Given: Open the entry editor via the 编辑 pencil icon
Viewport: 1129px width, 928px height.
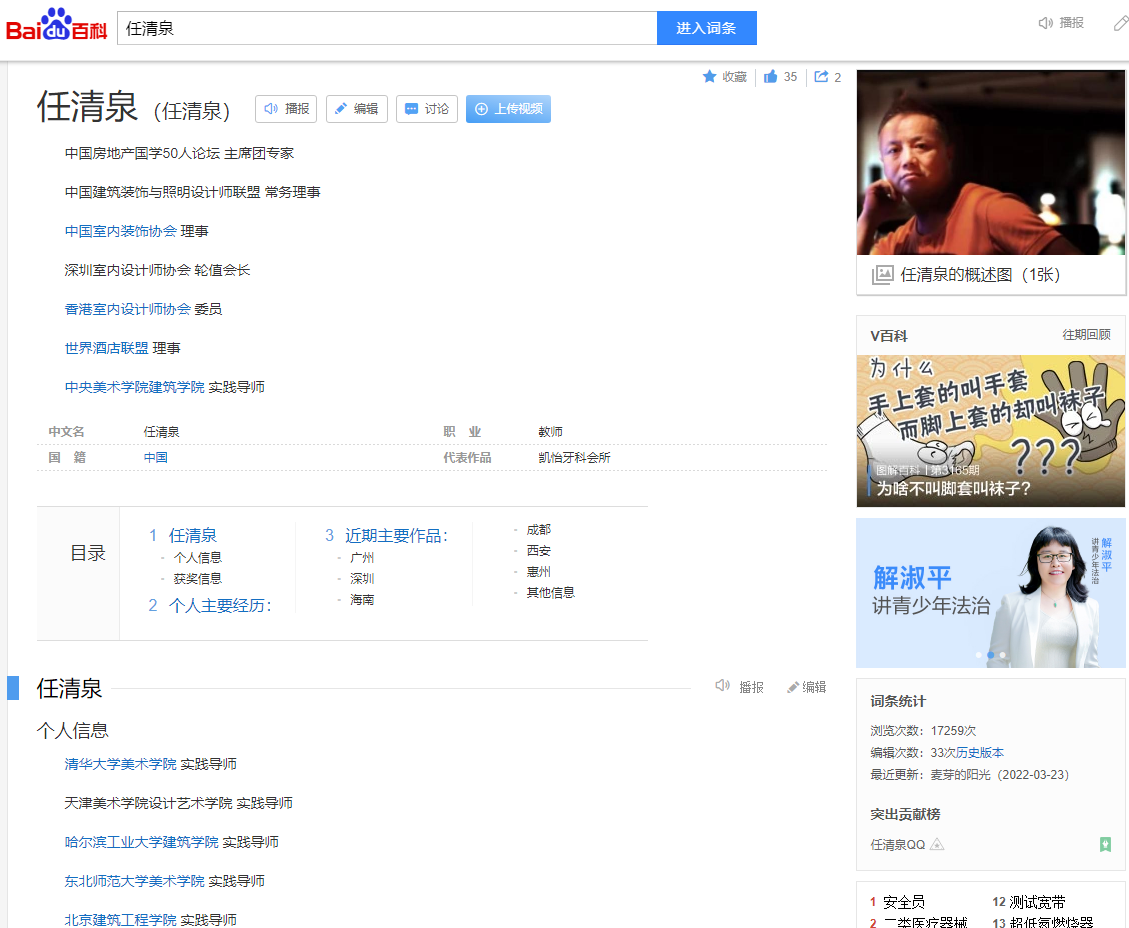Looking at the screenshot, I should (341, 109).
